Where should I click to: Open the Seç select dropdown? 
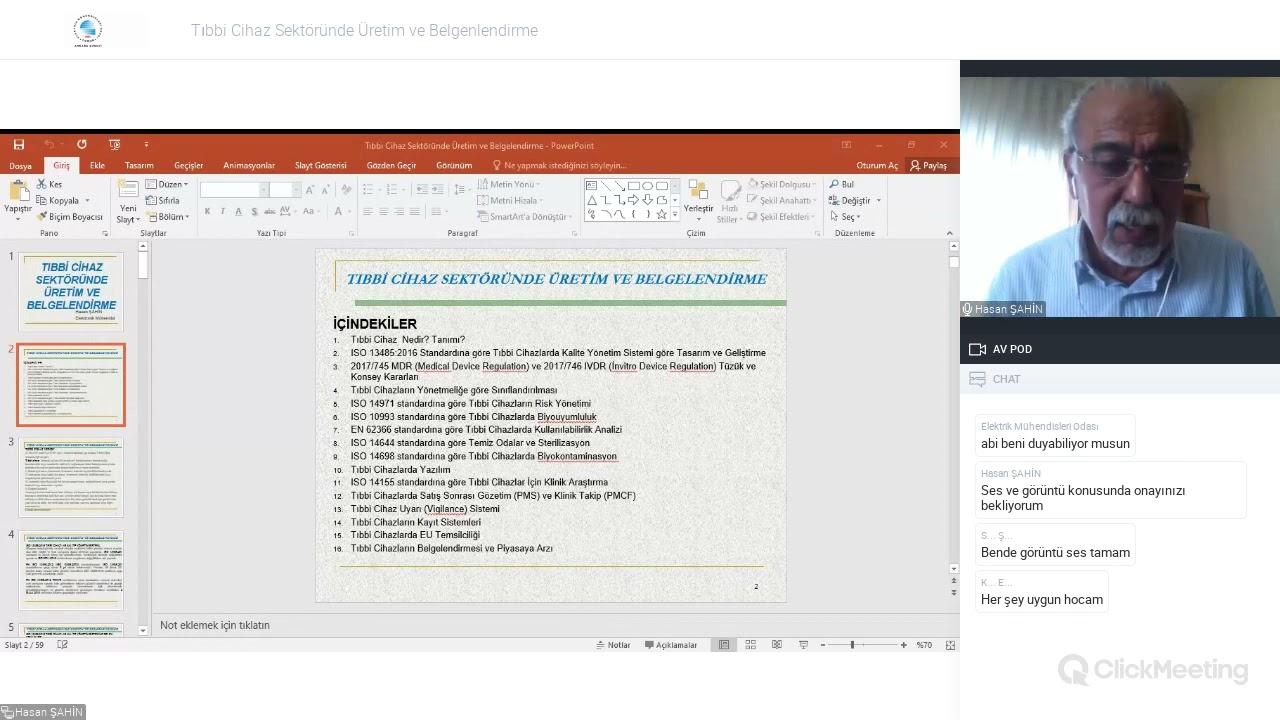click(844, 216)
